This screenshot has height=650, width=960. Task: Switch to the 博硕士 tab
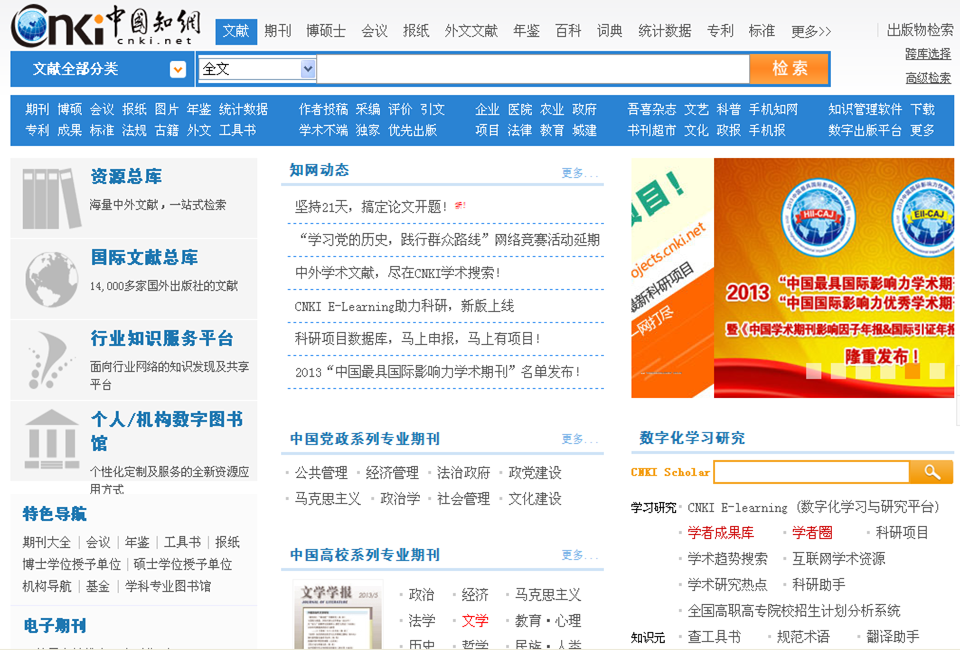(x=326, y=31)
